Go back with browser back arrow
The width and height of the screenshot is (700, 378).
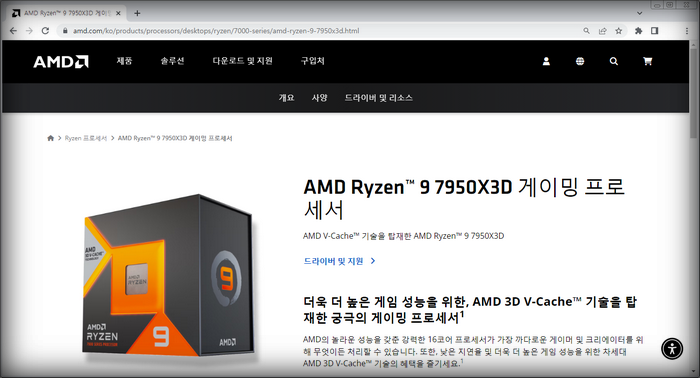13,31
